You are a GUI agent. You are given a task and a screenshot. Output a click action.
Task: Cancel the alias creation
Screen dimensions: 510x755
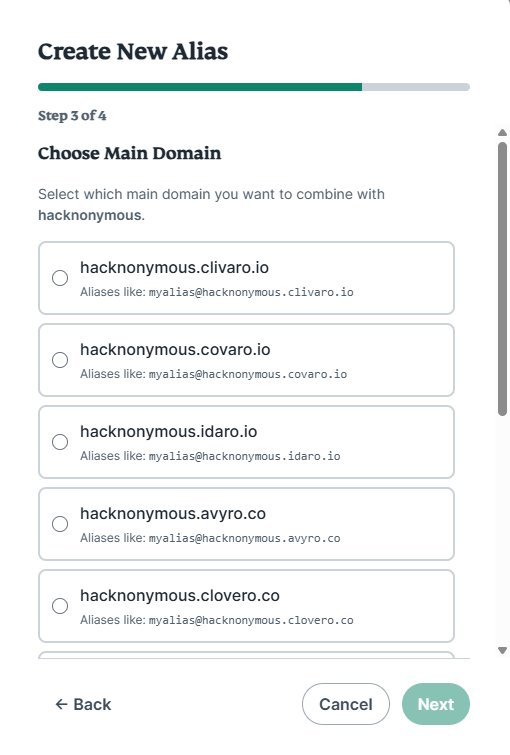[346, 704]
